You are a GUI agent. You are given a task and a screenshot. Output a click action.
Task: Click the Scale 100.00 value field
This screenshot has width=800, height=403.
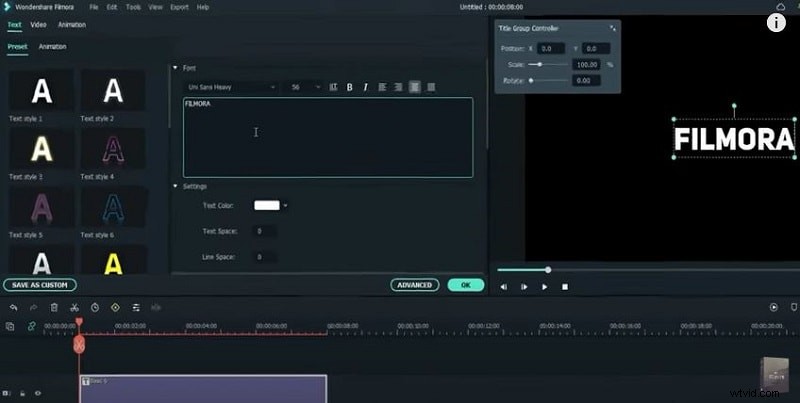586,65
